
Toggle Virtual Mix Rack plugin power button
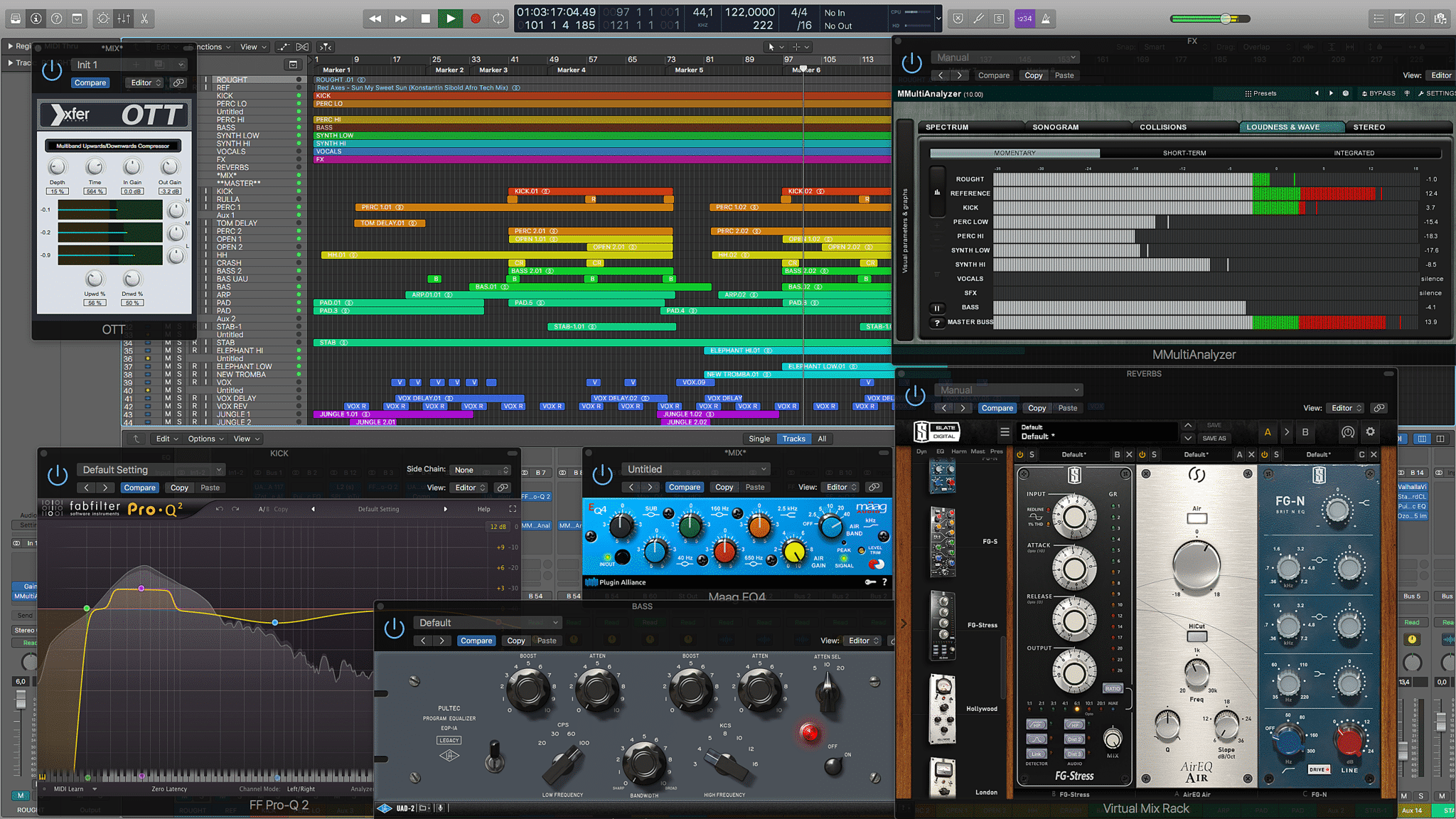click(915, 395)
